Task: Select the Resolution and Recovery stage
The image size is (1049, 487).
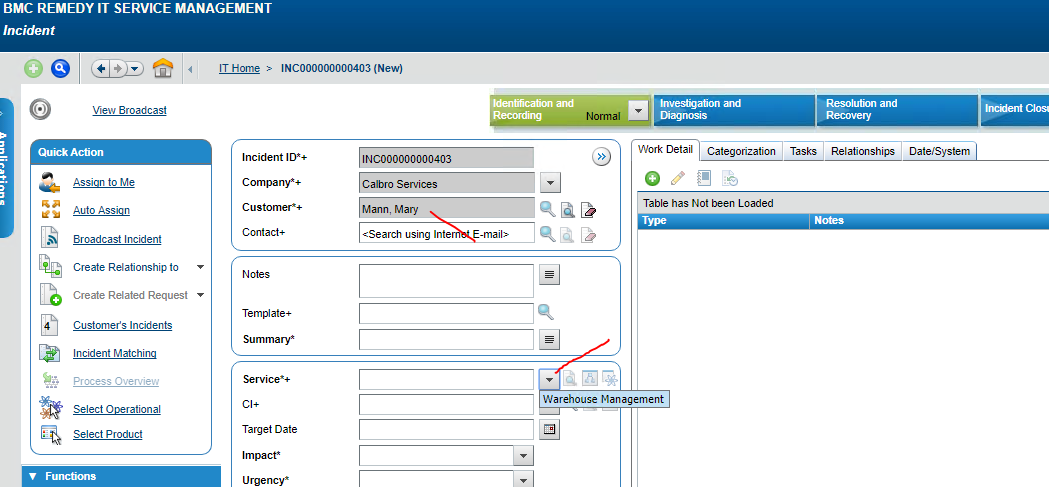Action: pyautogui.click(x=896, y=110)
